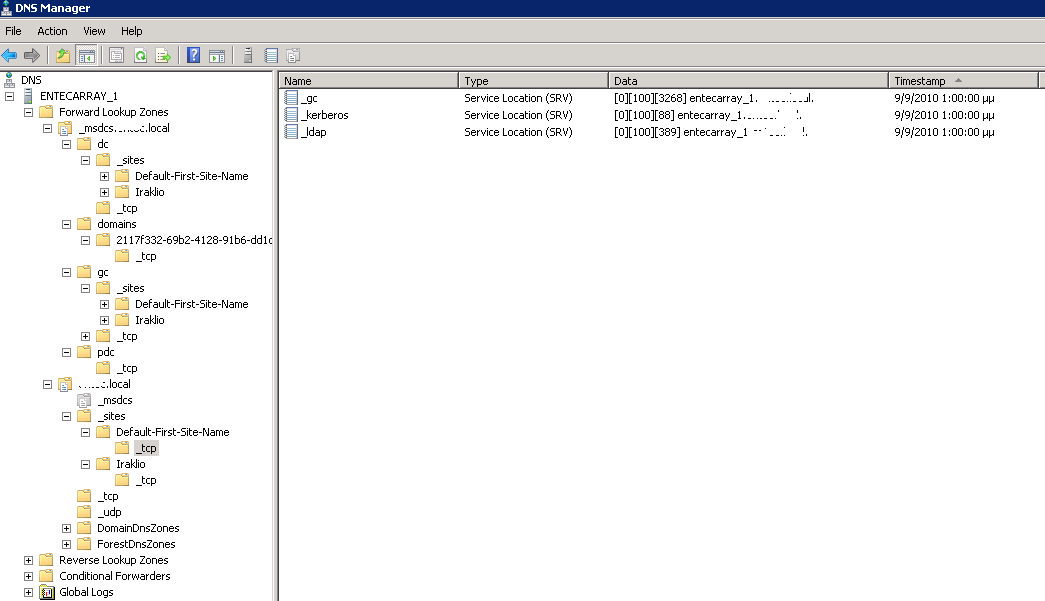Viewport: 1045px width, 601px height.
Task: Toggle Show/Hide Console Tree button
Action: (87, 56)
